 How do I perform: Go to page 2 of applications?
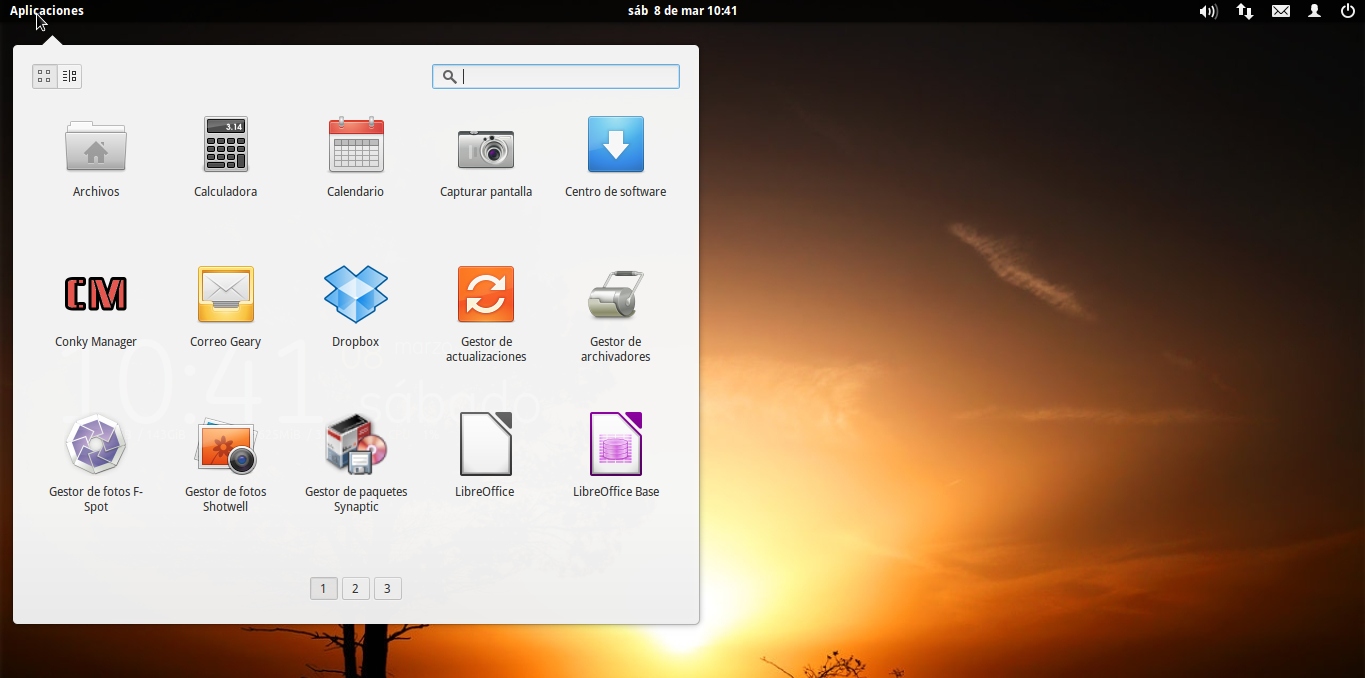[355, 589]
